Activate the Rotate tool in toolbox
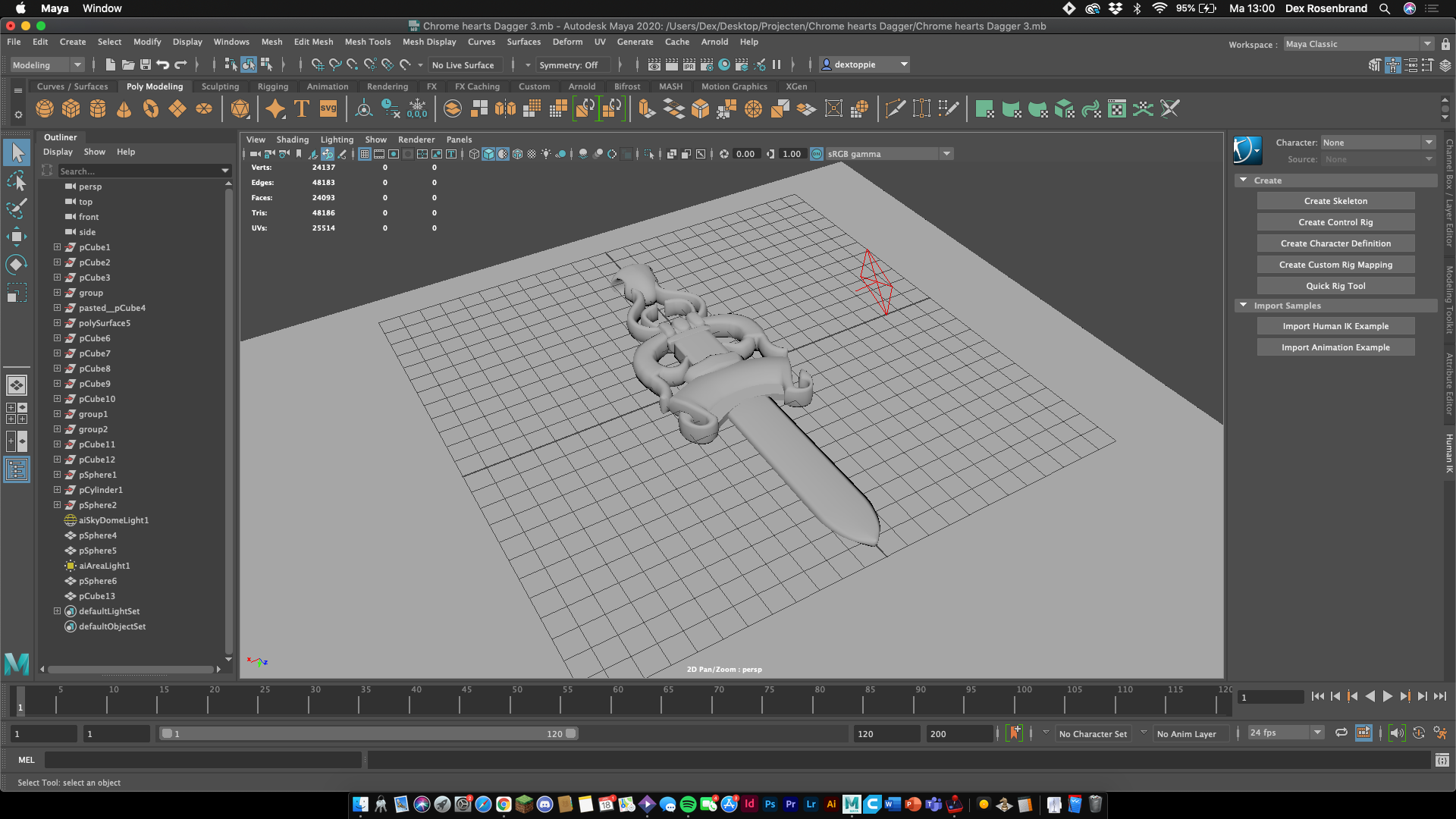Image resolution: width=1456 pixels, height=819 pixels. coord(17,265)
